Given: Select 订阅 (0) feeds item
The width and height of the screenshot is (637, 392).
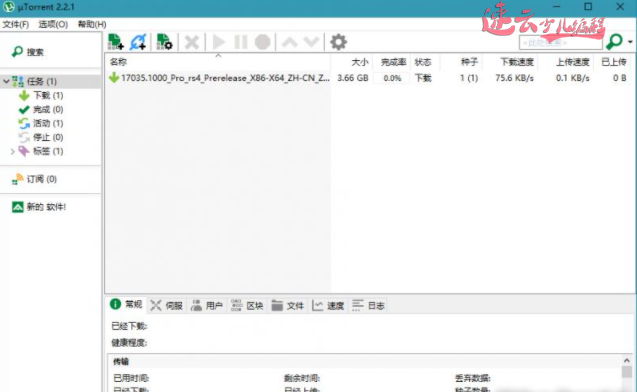Looking at the screenshot, I should [x=41, y=179].
